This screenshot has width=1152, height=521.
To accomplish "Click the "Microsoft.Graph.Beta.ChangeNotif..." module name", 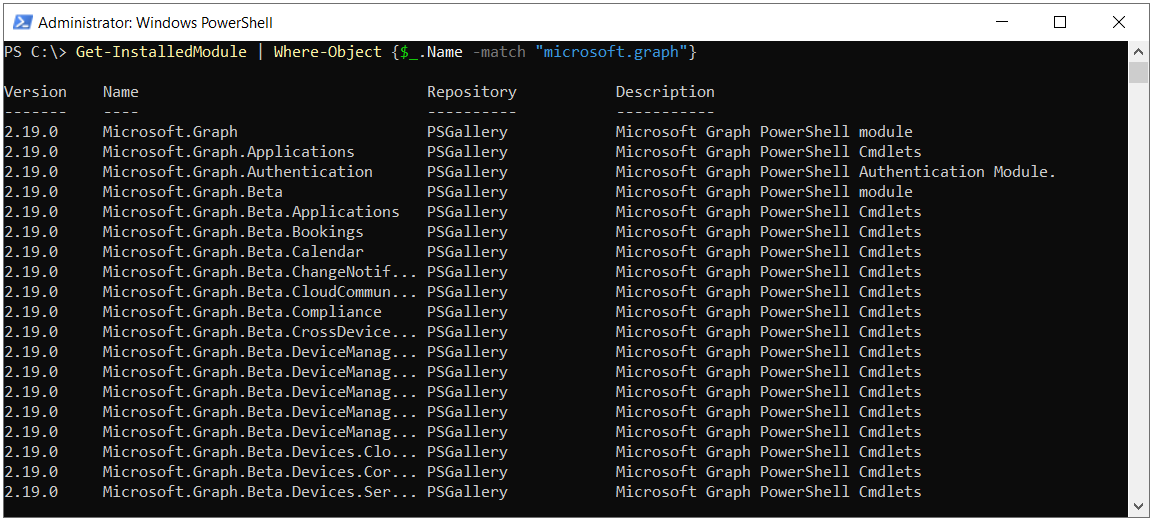I will pos(260,272).
